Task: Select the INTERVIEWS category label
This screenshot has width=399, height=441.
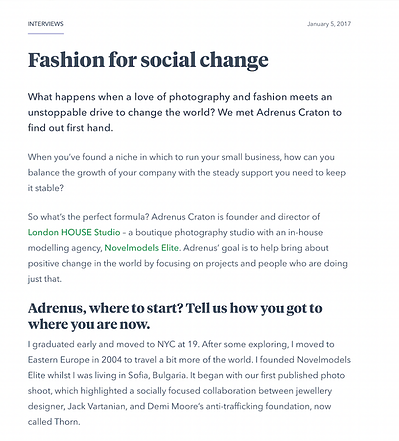Action: [46, 24]
